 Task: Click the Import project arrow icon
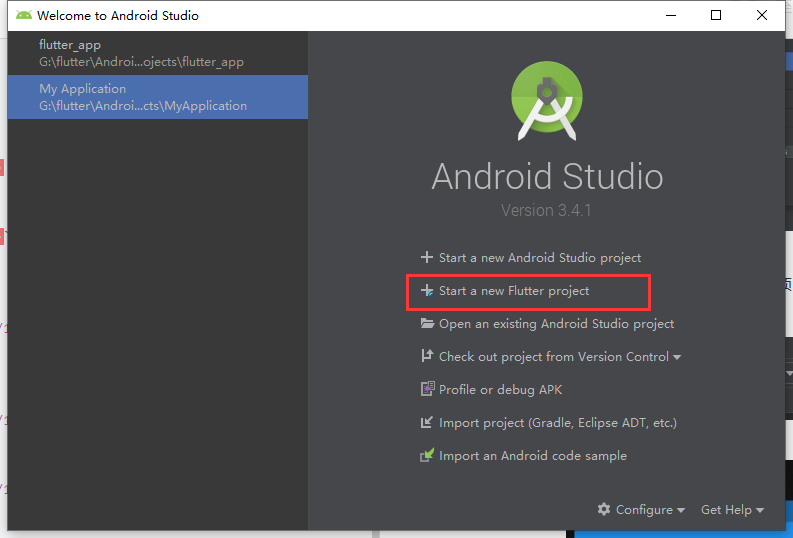coord(427,422)
